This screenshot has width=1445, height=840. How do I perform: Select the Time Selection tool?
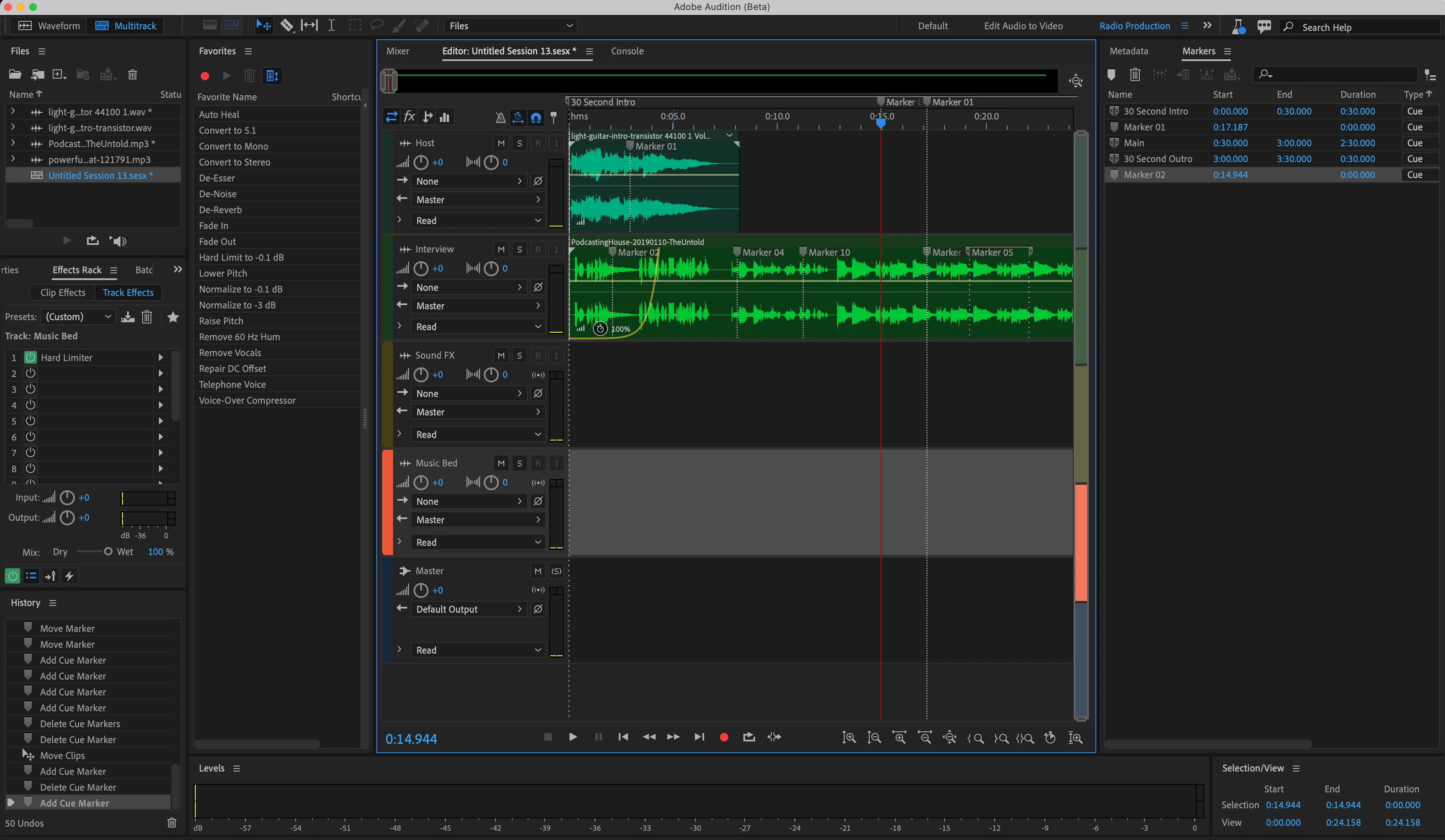[x=332, y=25]
